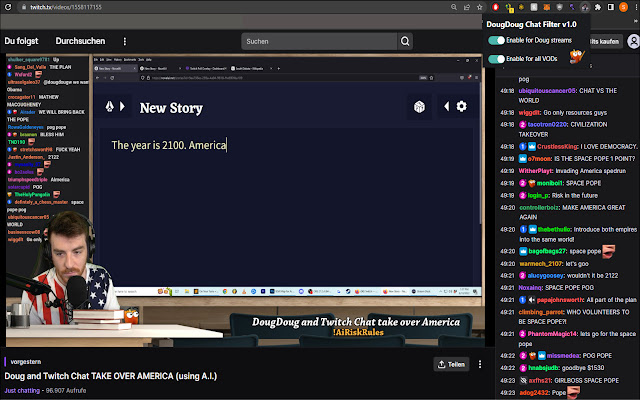Open chat user wiggdlt

tap(529, 113)
